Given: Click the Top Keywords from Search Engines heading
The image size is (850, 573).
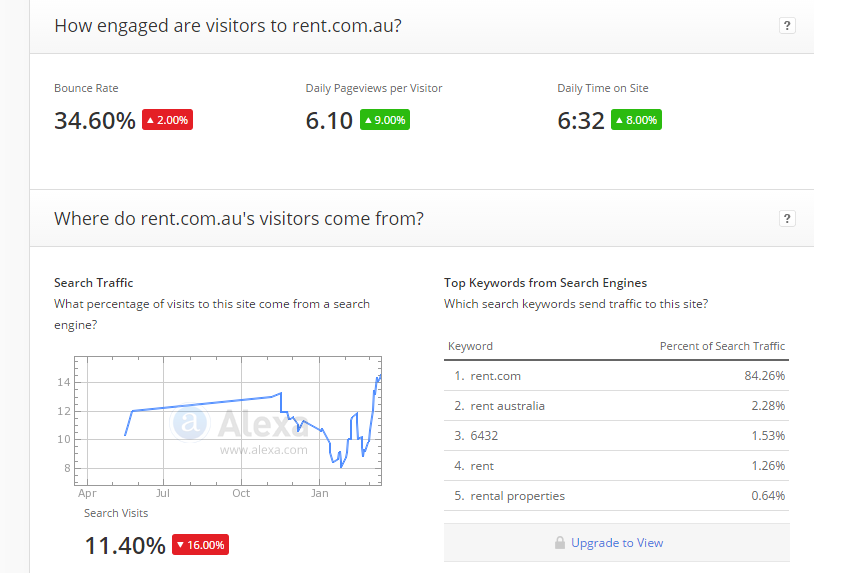Looking at the screenshot, I should [545, 282].
